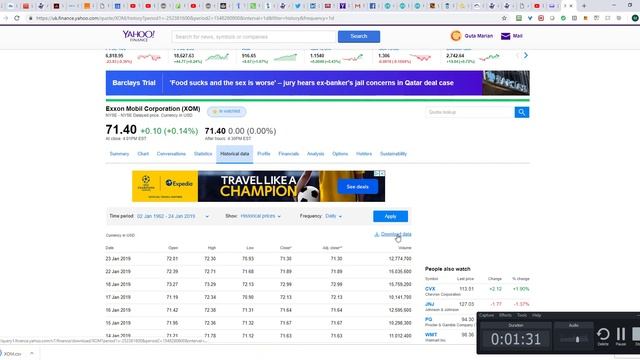The width and height of the screenshot is (640, 360).
Task: Switch to the Facebook browser tab
Action: (373, 6)
